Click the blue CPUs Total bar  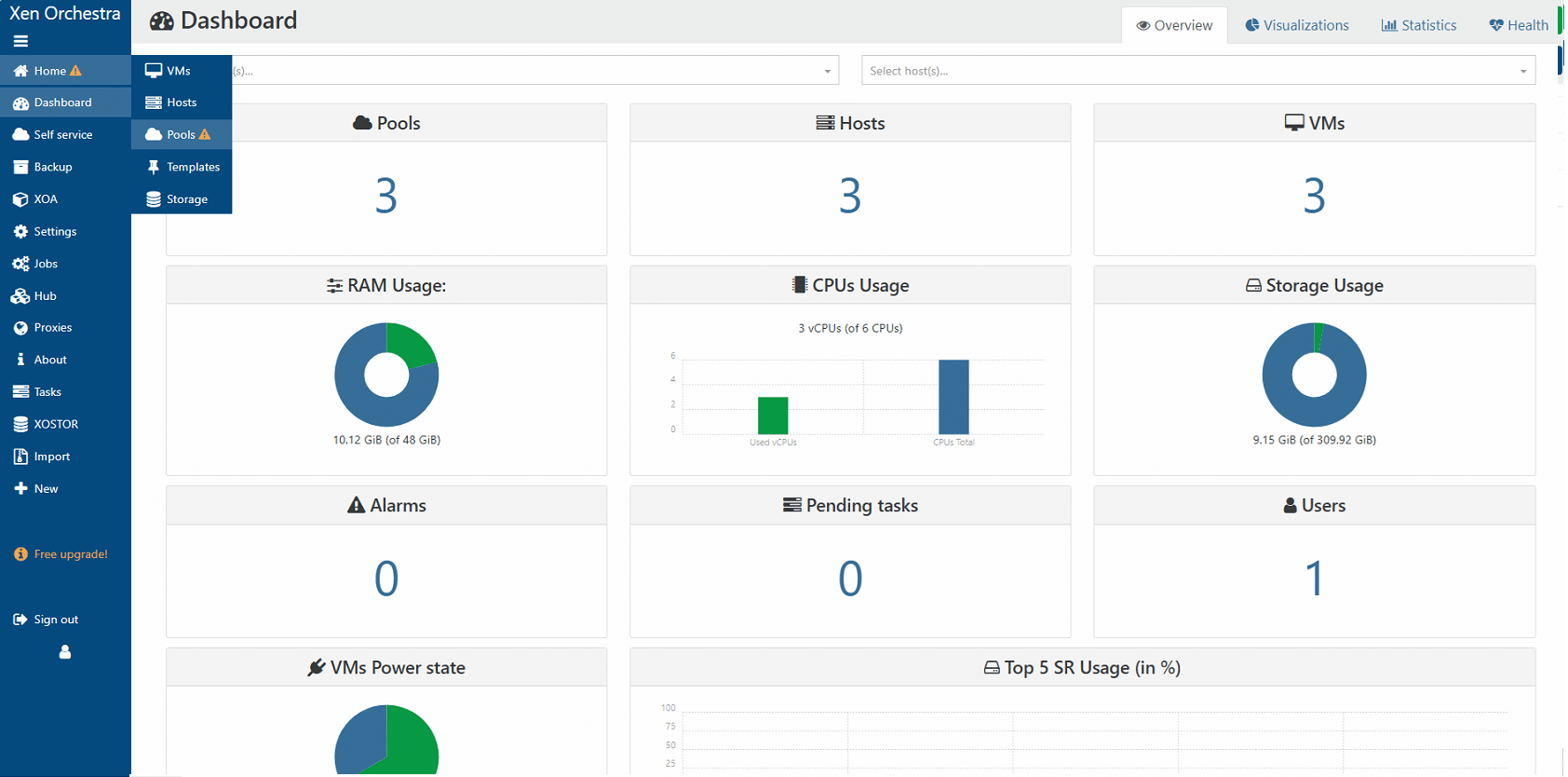[x=953, y=397]
